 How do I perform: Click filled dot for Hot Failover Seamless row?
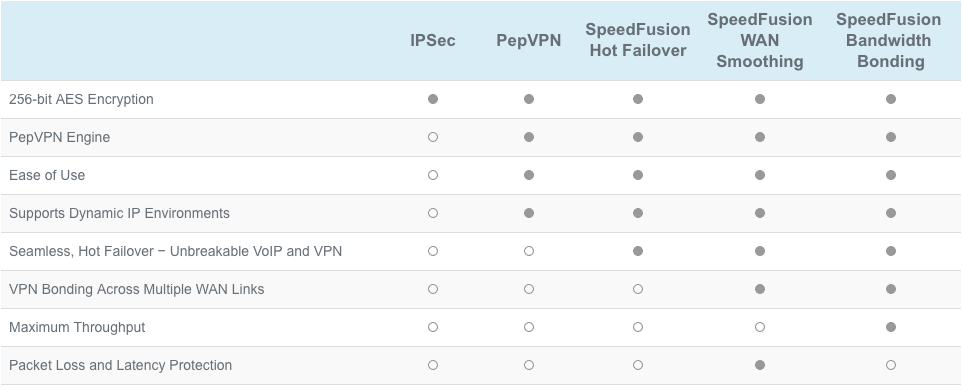pos(637,251)
